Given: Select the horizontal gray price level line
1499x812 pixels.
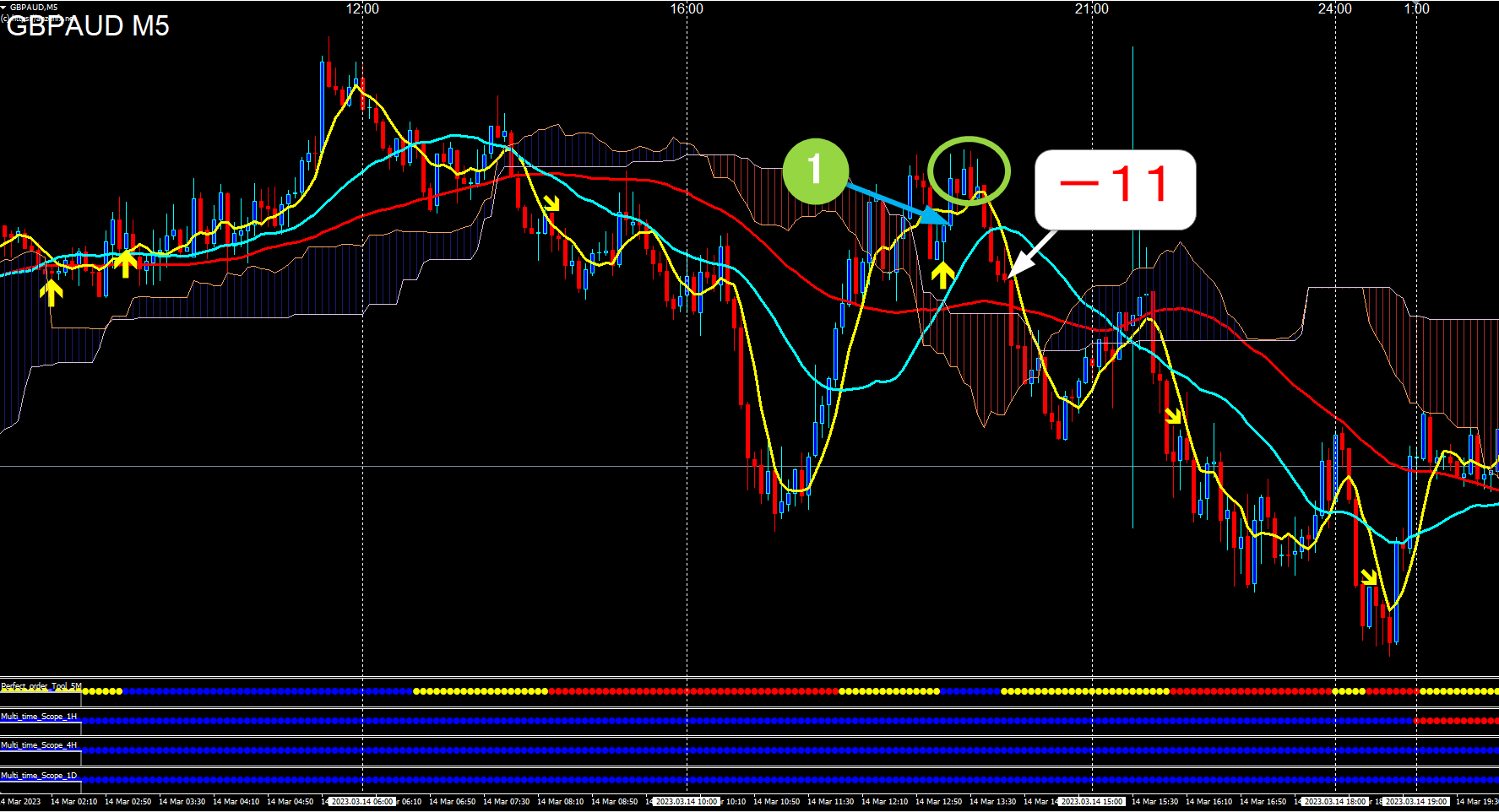Looking at the screenshot, I should click(749, 466).
